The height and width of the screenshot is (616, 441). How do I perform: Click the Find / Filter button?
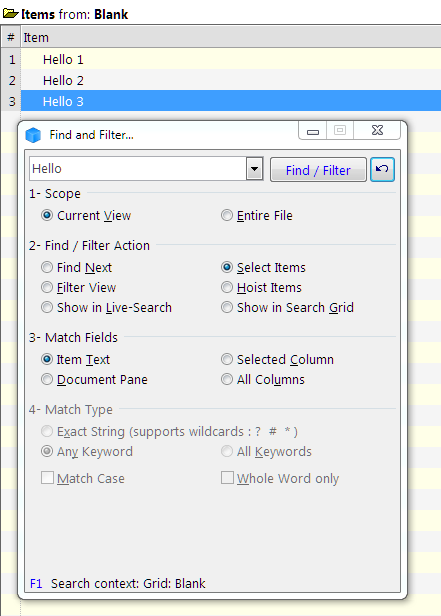(x=318, y=170)
